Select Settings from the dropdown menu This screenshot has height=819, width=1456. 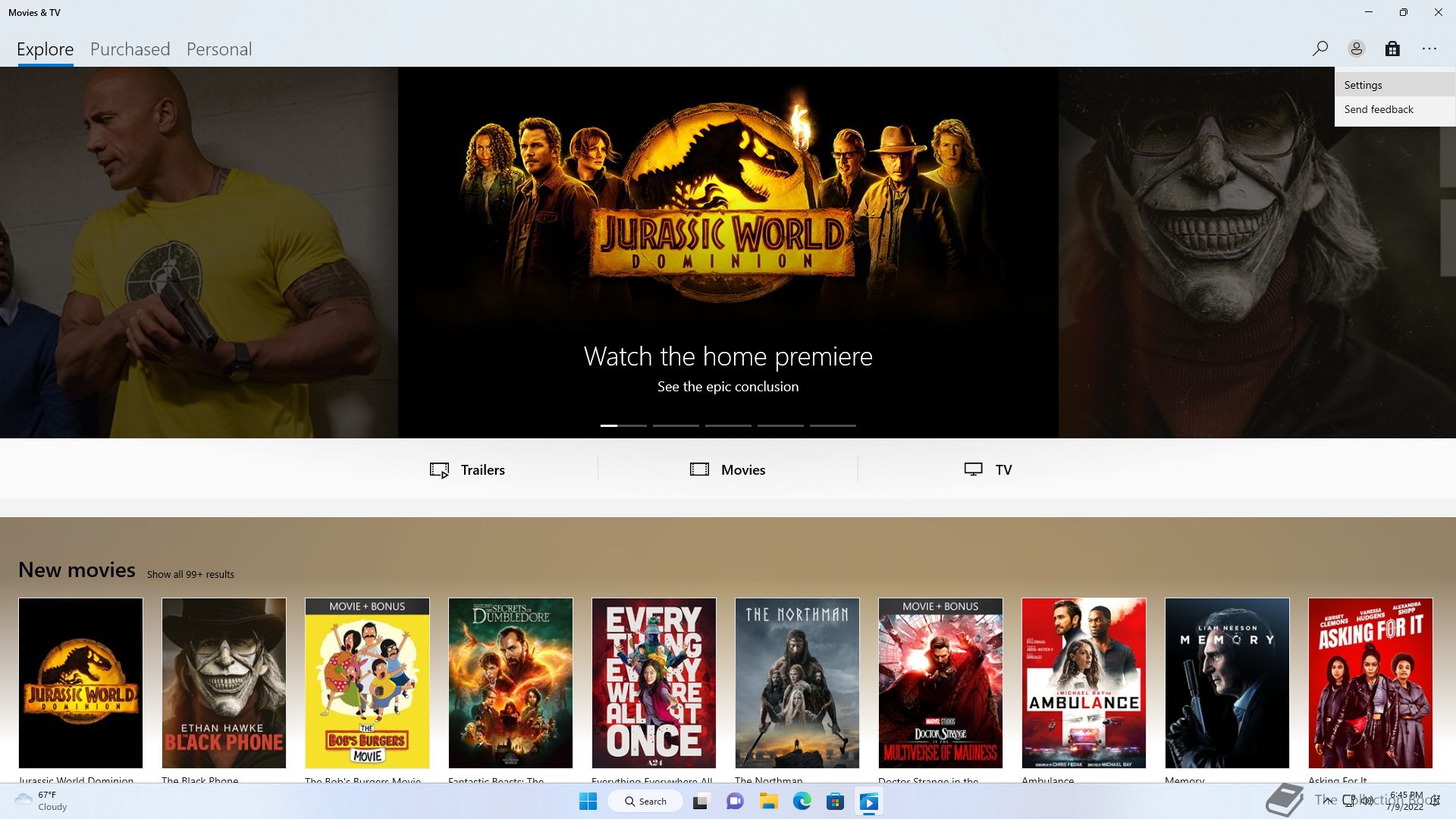click(1395, 85)
